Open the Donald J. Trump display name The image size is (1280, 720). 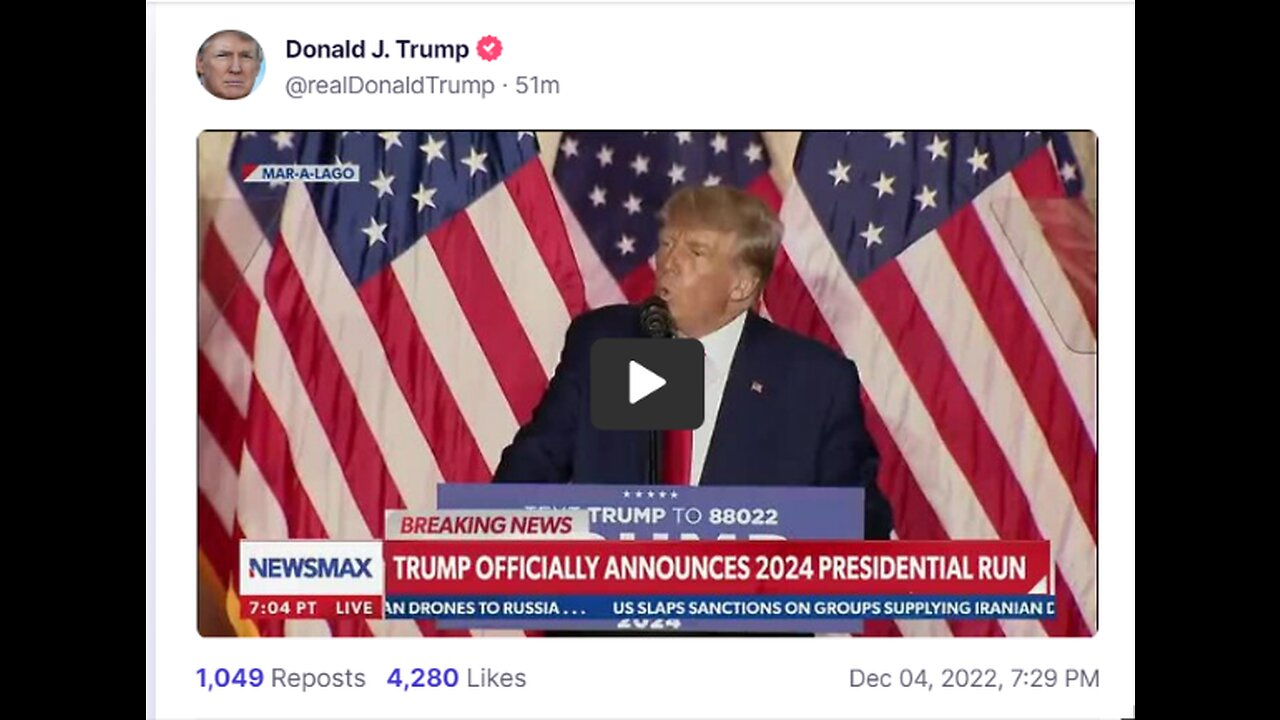tap(377, 49)
